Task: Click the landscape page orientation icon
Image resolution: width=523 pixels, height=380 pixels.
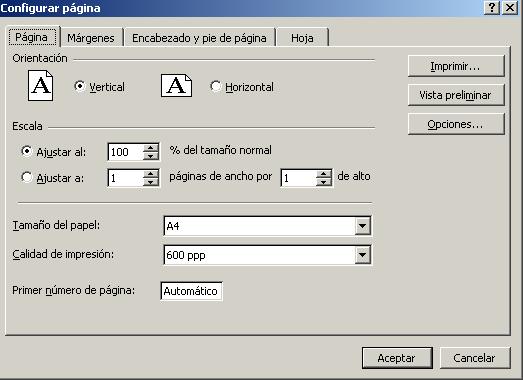Action: coord(176,86)
